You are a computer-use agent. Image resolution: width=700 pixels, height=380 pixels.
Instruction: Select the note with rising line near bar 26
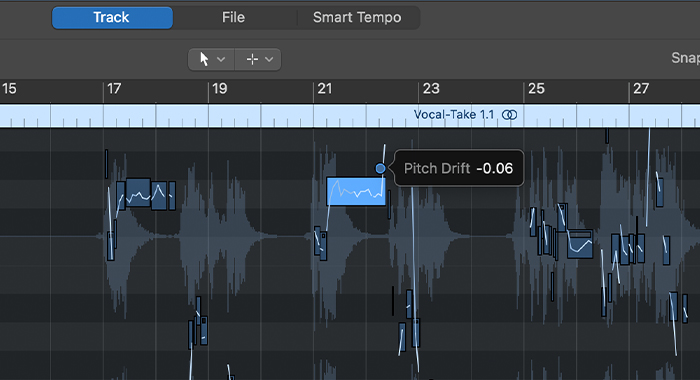pos(580,244)
